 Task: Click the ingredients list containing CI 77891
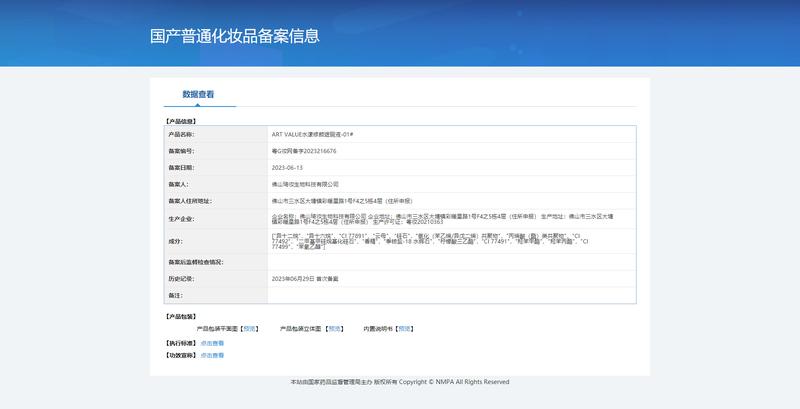point(430,241)
